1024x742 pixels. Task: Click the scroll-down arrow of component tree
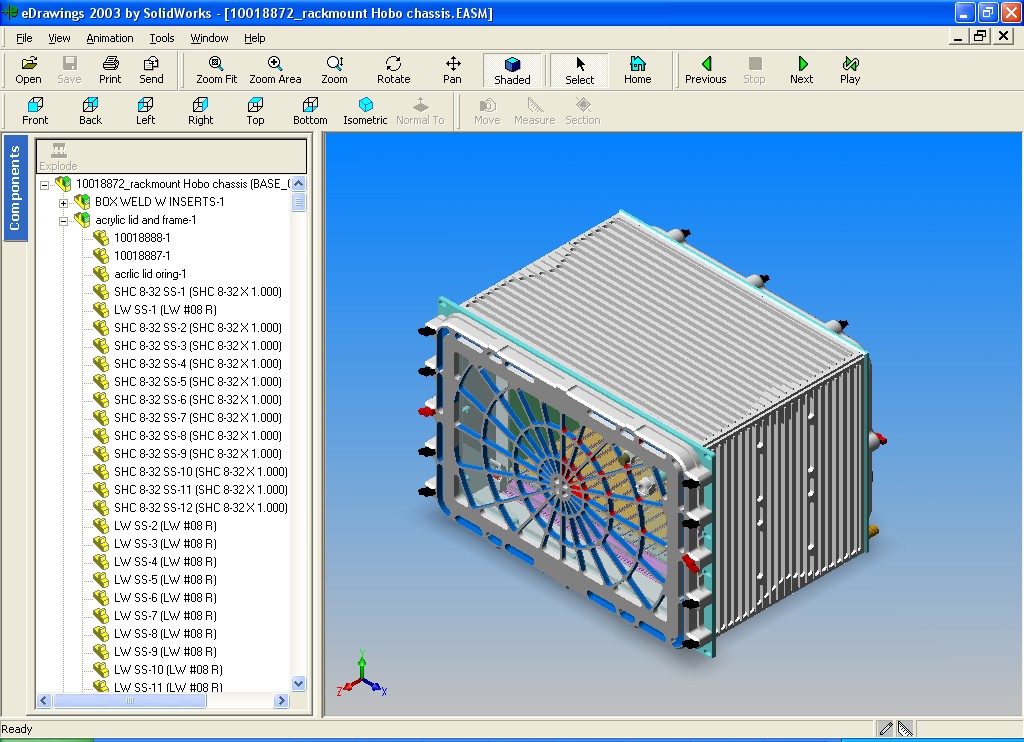(298, 684)
